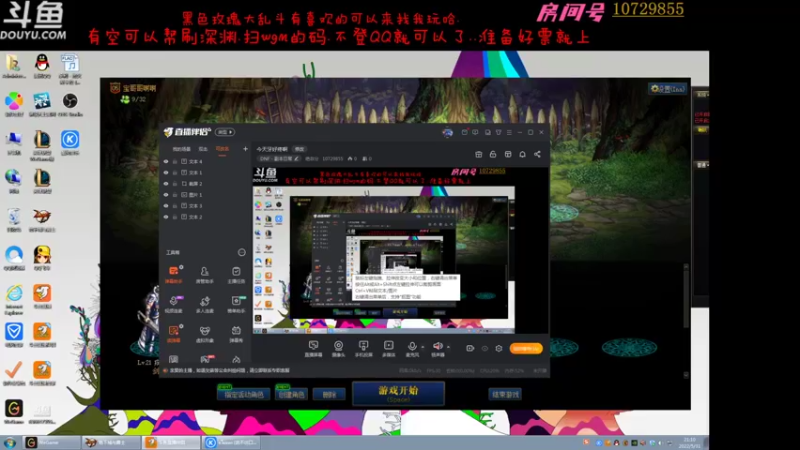Open the 房管助手 tool icon
The width and height of the screenshot is (800, 450).
coord(205,274)
